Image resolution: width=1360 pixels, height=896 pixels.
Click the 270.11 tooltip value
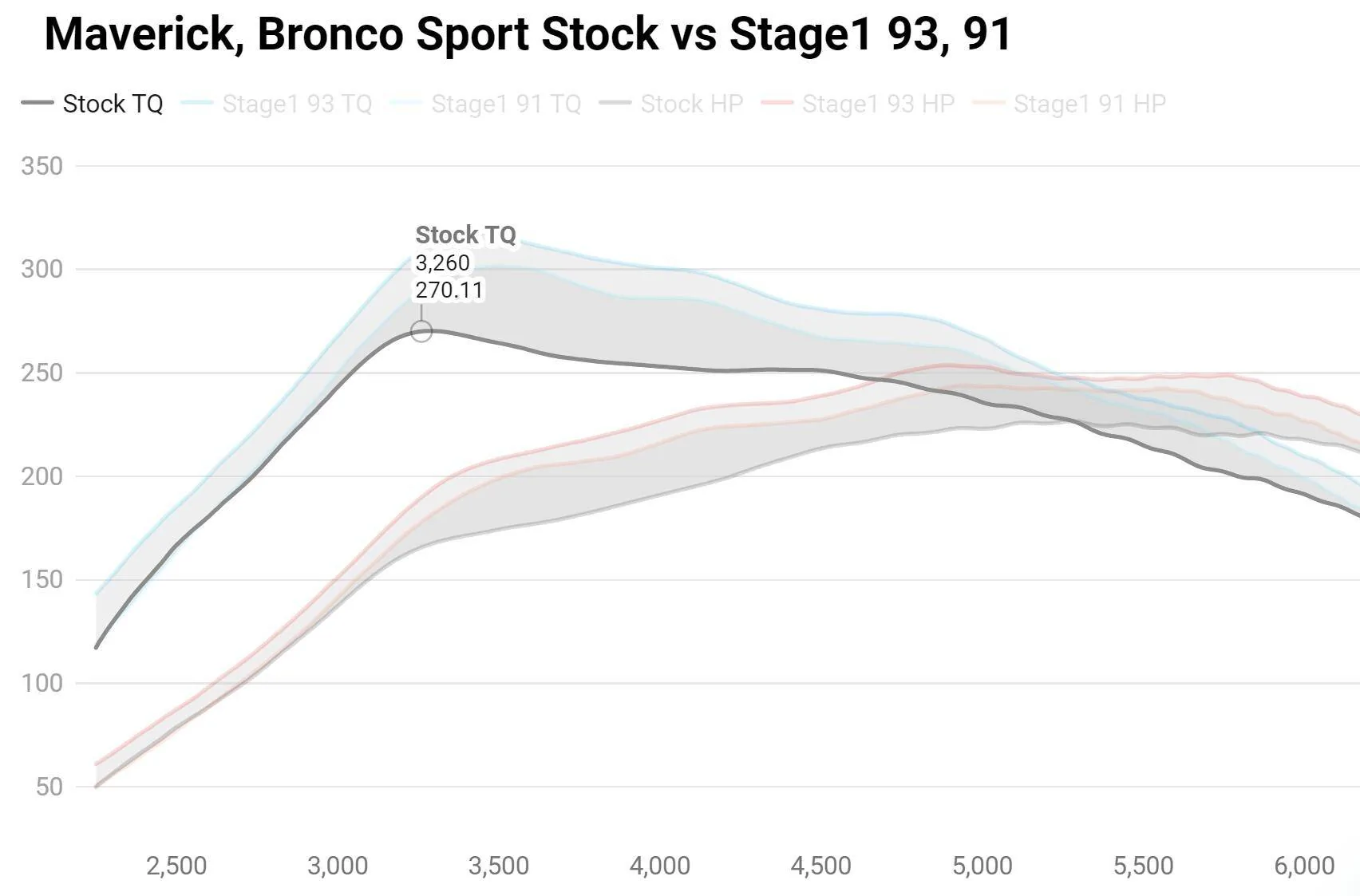click(449, 290)
